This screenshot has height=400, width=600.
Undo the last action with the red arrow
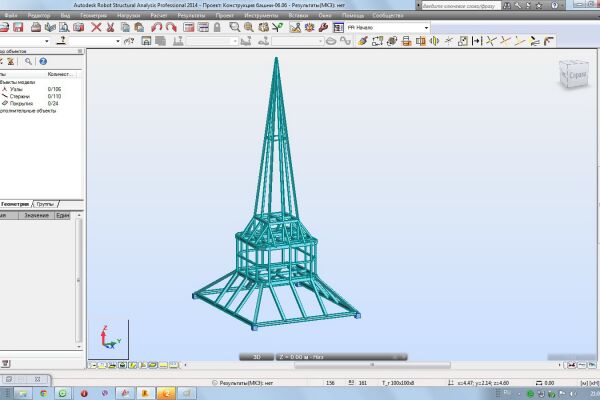tap(156, 27)
